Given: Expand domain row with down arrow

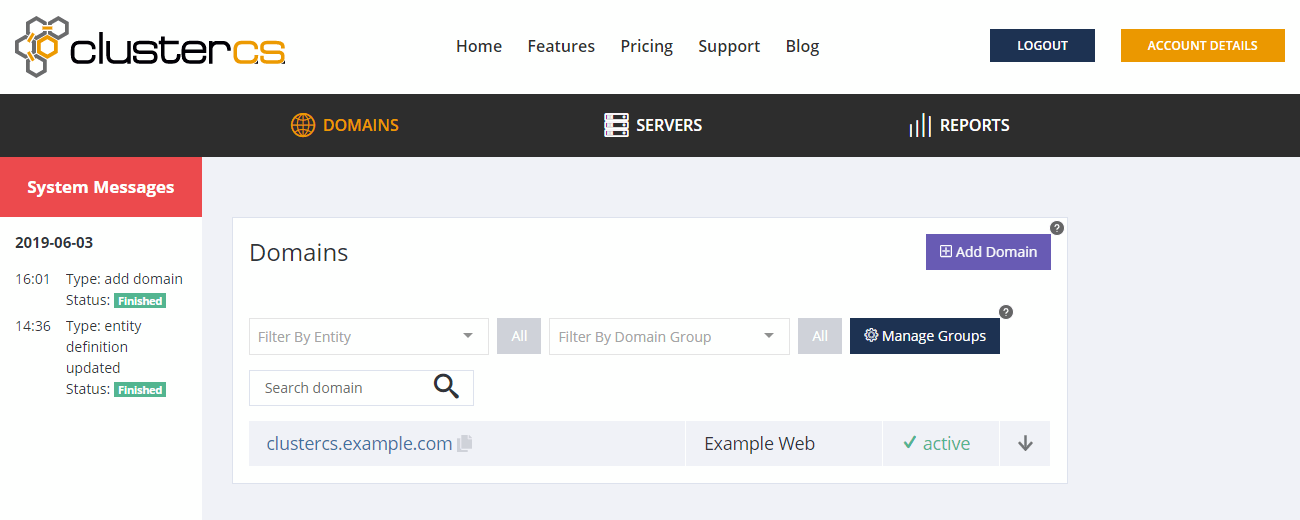Looking at the screenshot, I should [1025, 444].
